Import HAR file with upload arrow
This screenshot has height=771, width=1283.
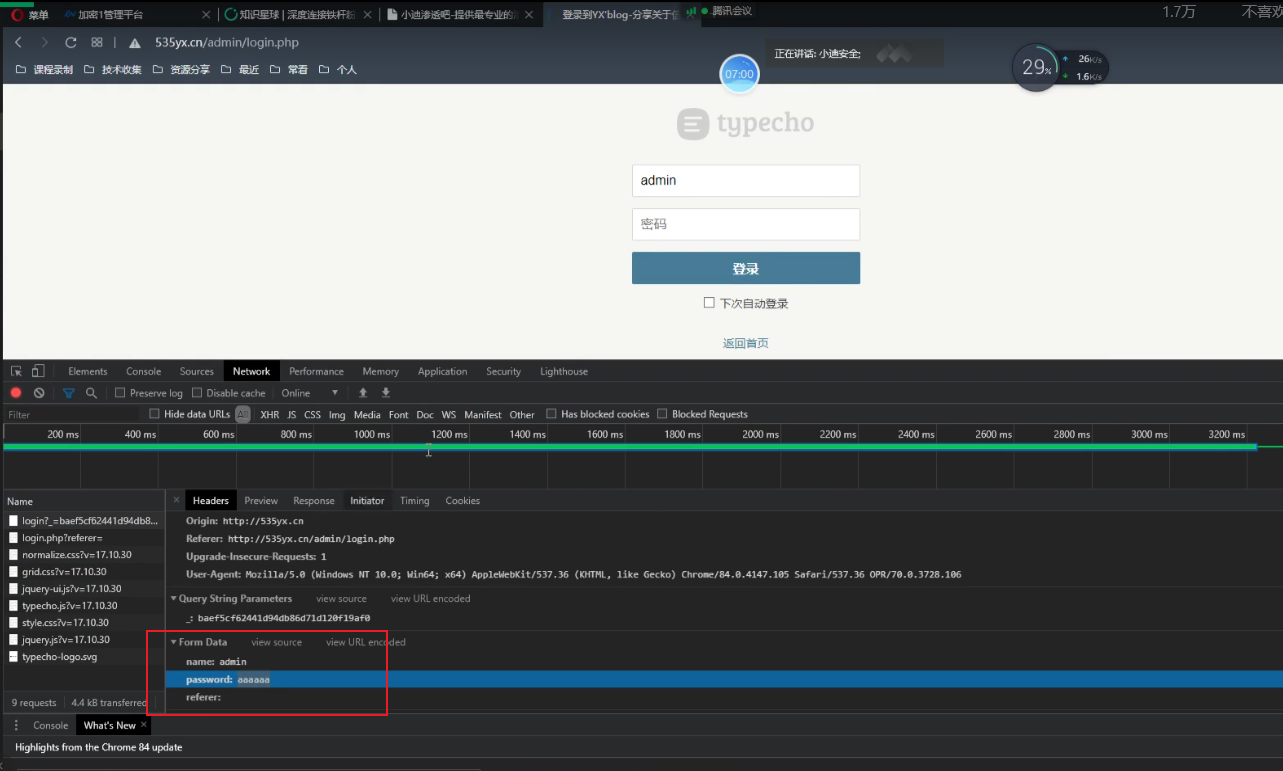363,393
